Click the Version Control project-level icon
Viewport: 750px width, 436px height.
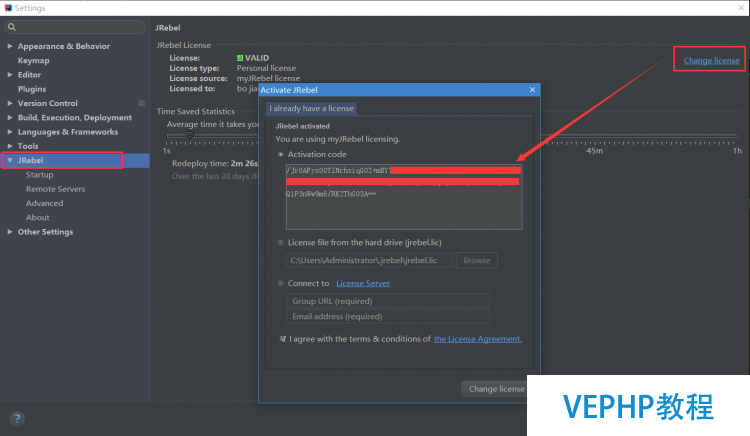tap(142, 103)
